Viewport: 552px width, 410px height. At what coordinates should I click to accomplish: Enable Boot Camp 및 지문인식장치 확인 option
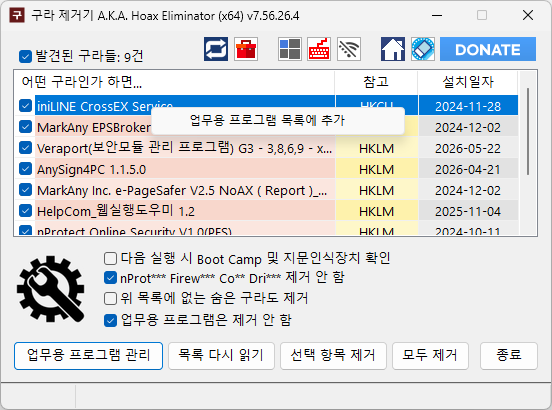click(111, 258)
